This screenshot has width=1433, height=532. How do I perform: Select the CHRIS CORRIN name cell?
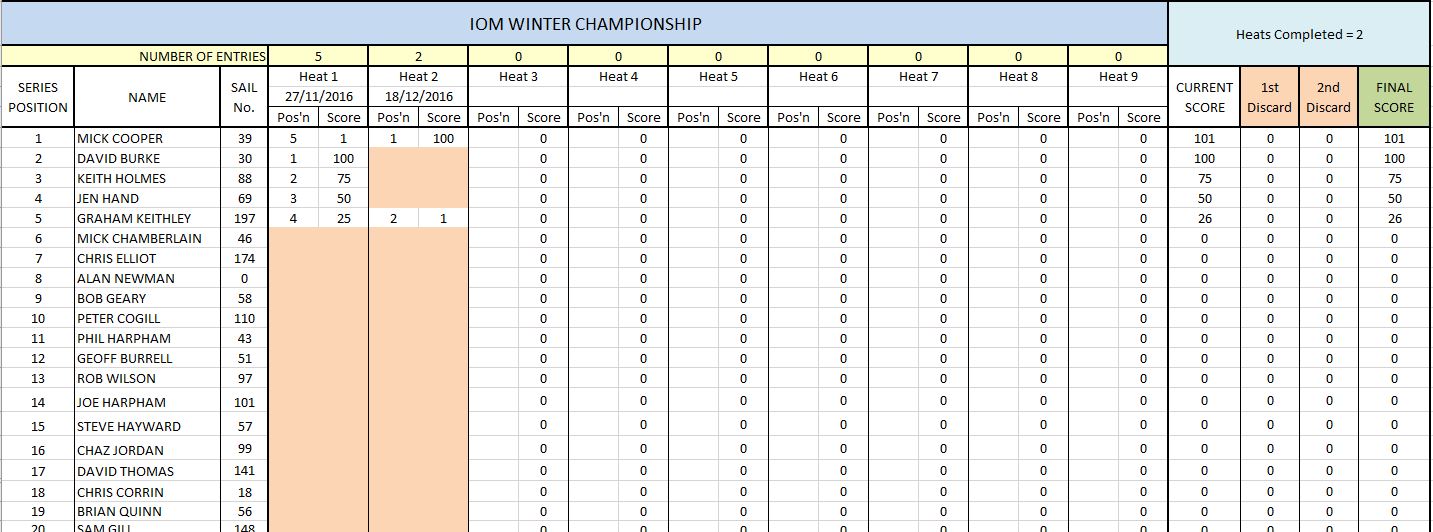pos(147,492)
